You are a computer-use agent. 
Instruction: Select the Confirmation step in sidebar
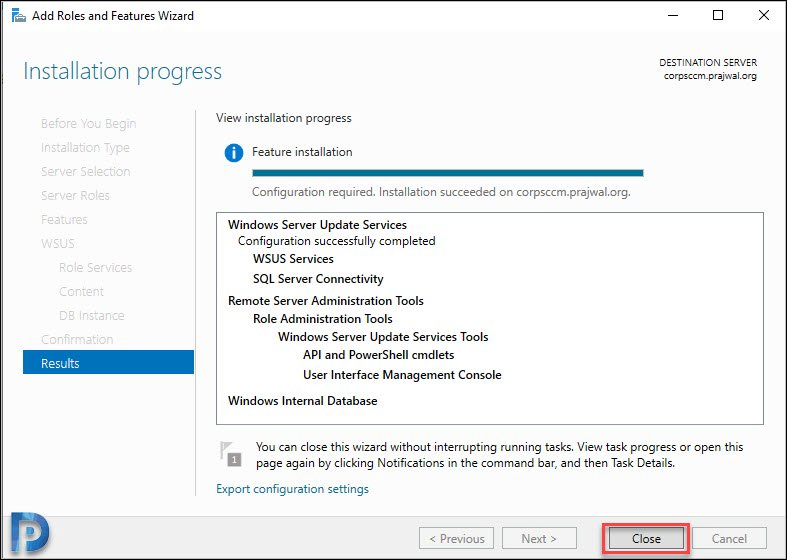[77, 339]
